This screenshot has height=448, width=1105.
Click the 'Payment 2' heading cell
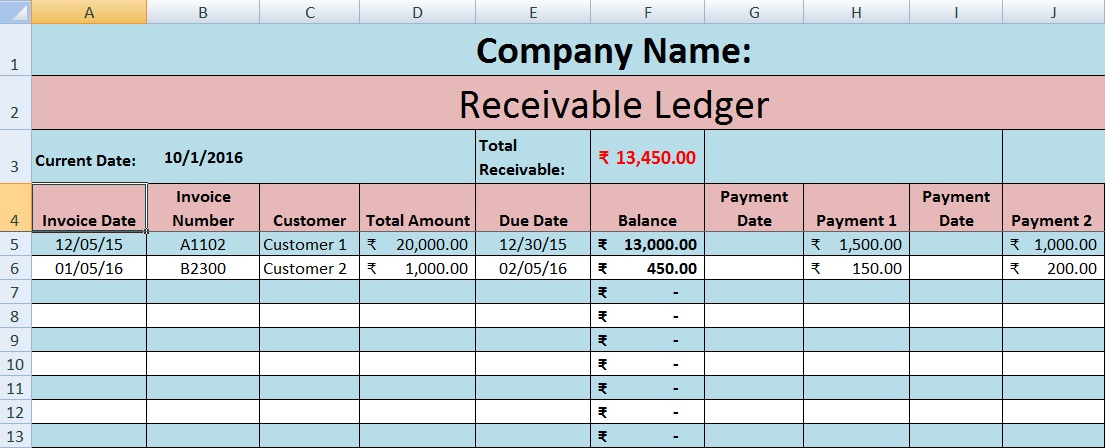pyautogui.click(x=1054, y=208)
